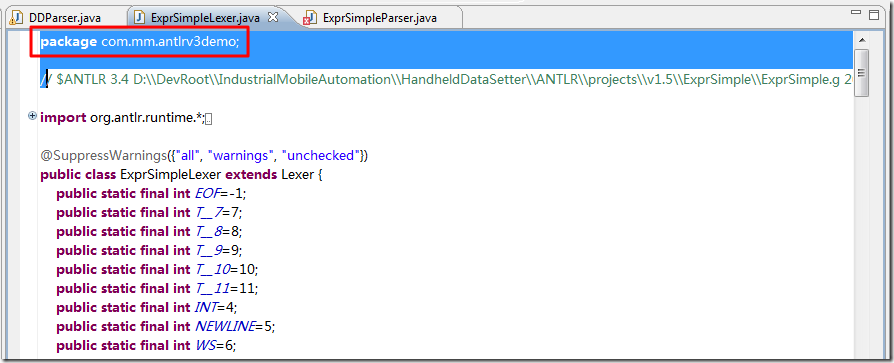
Task: Click the @SuppressWarnings annotation line
Action: (204, 156)
